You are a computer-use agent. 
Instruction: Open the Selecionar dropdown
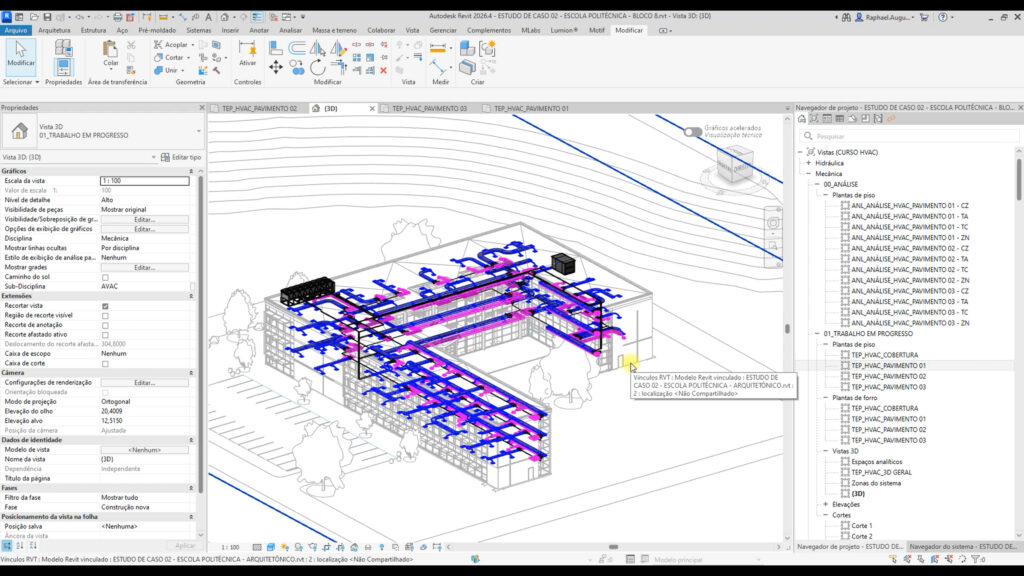pos(21,82)
